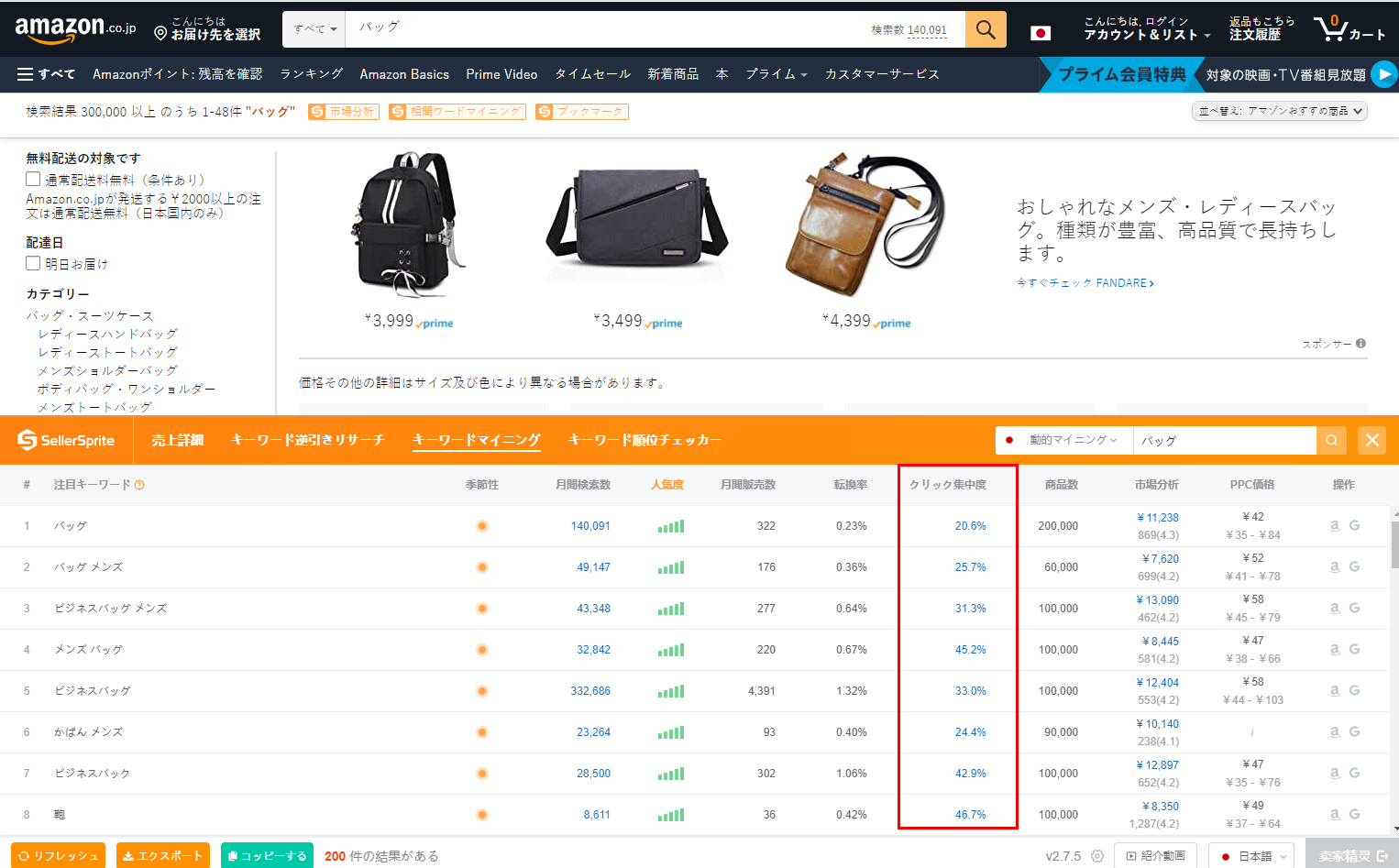Click the コッピーする button

[267, 856]
